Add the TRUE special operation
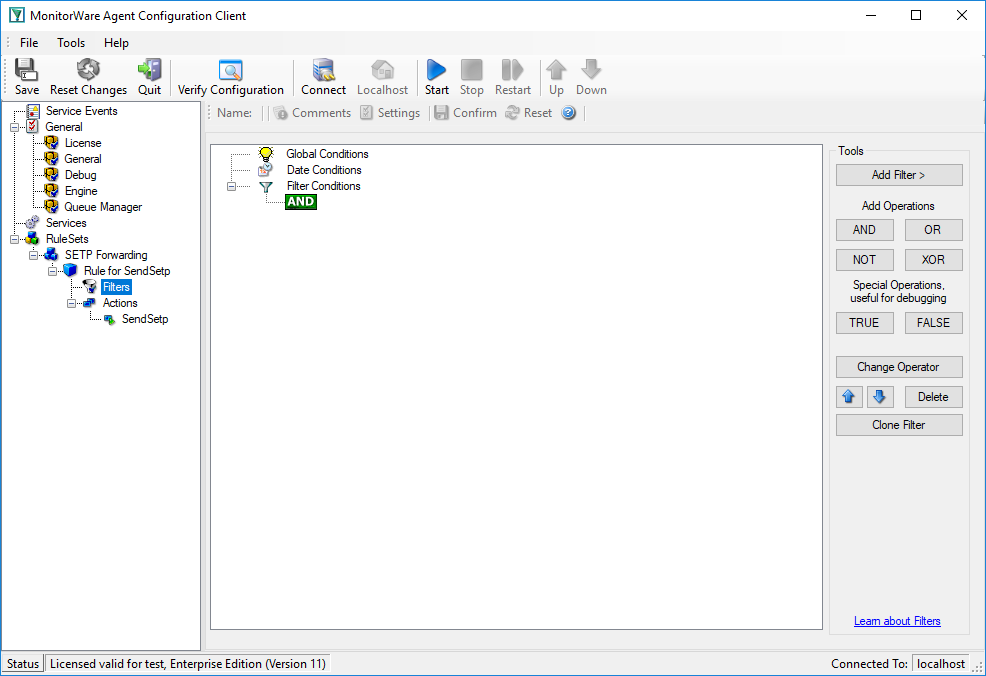986x676 pixels. tap(864, 323)
